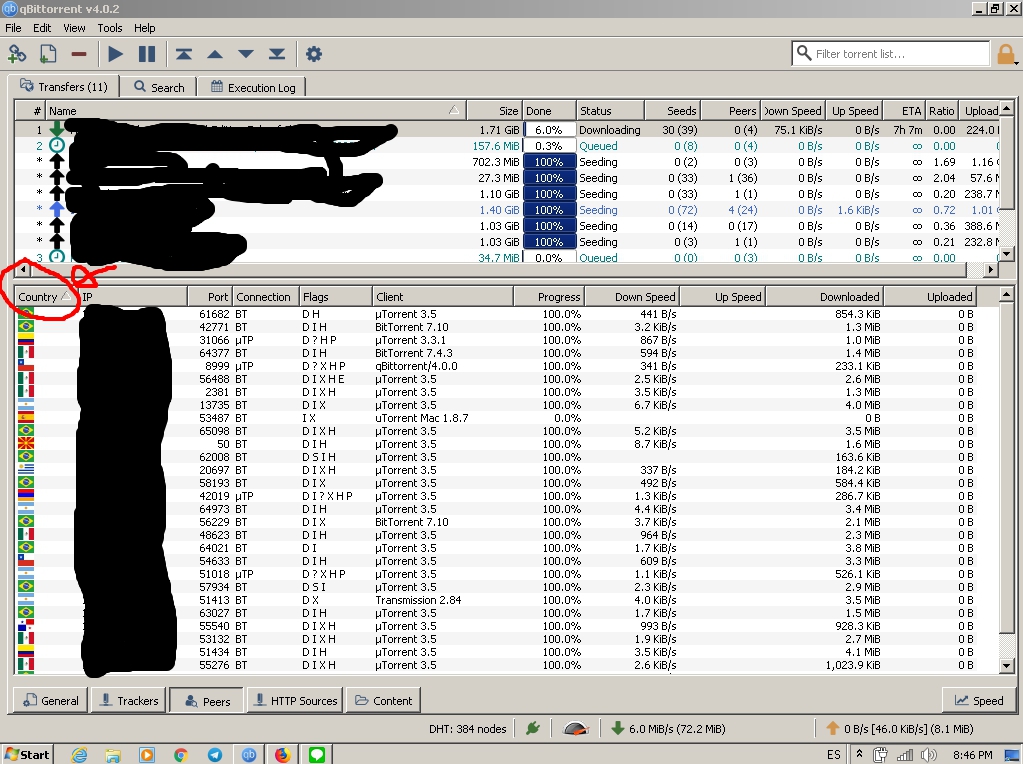Click 6.0% progress bar of downloading torrent
Viewport: 1023px width, 764px height.
(549, 130)
